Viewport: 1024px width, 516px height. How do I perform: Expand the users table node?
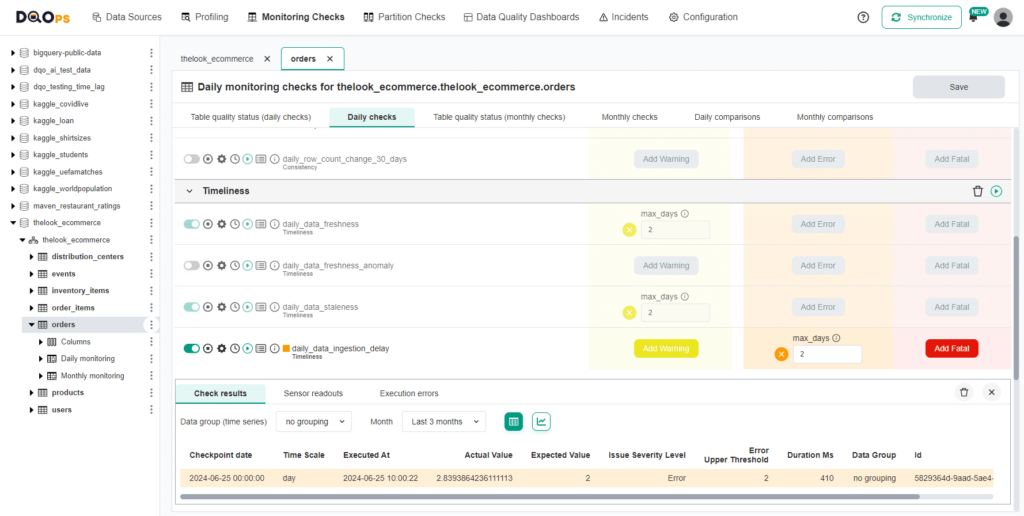pos(31,410)
